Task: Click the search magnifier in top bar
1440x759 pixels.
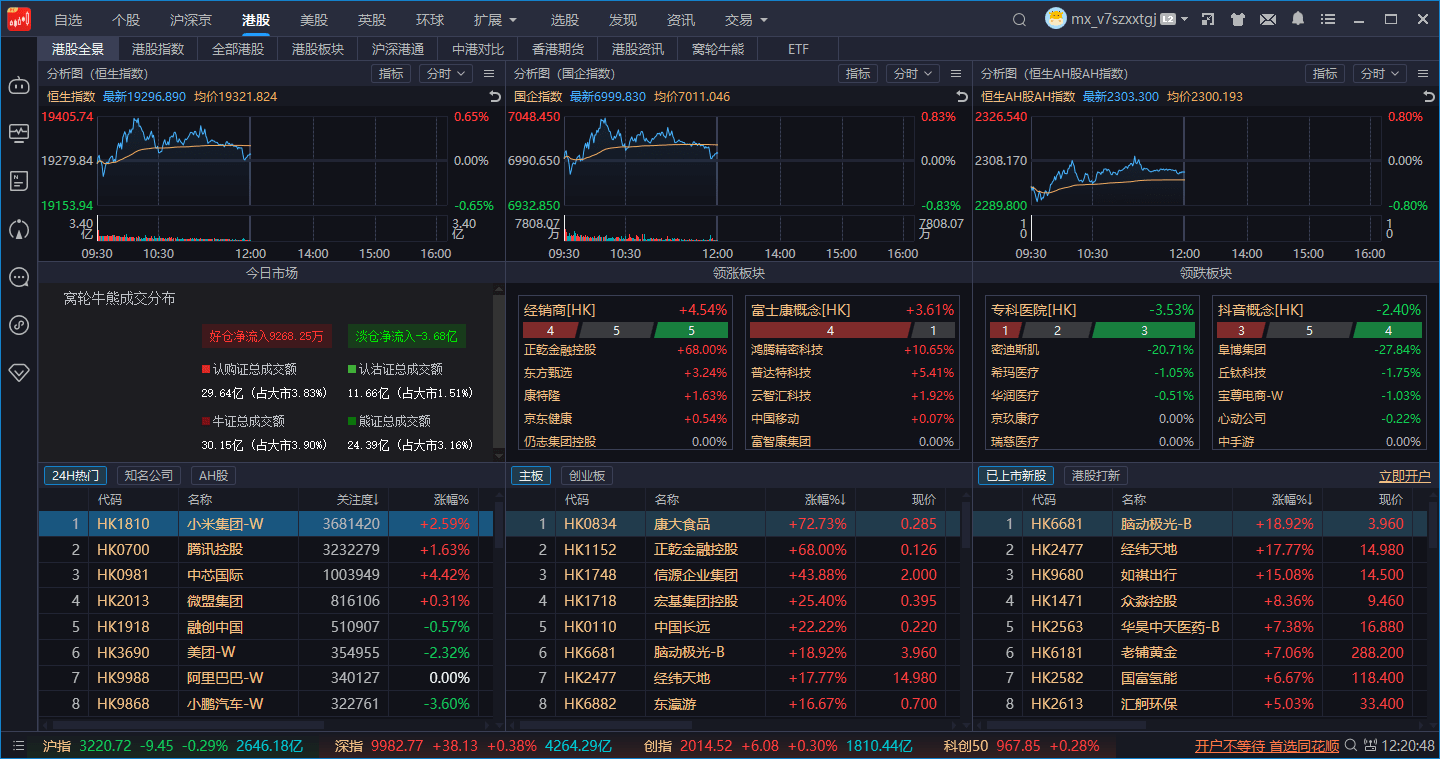Action: click(1019, 19)
